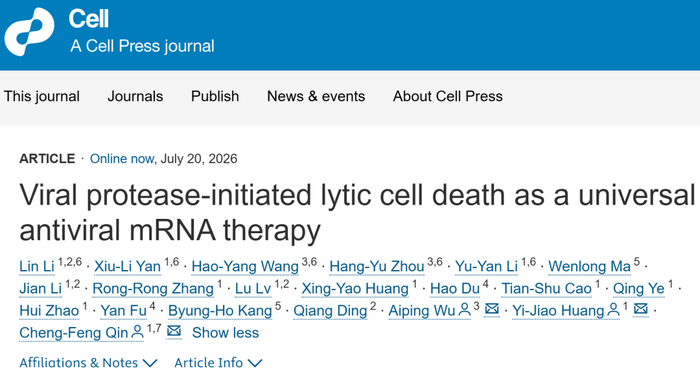This screenshot has height=375, width=700.
Task: Click the Cell Press logo icon
Action: pyautogui.click(x=29, y=31)
